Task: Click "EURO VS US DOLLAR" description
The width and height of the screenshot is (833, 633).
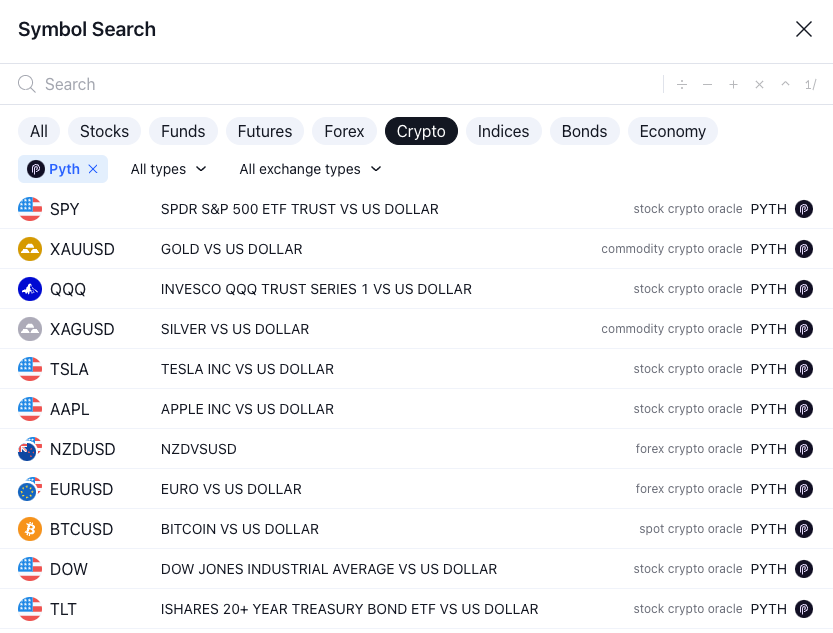Action: (231, 489)
